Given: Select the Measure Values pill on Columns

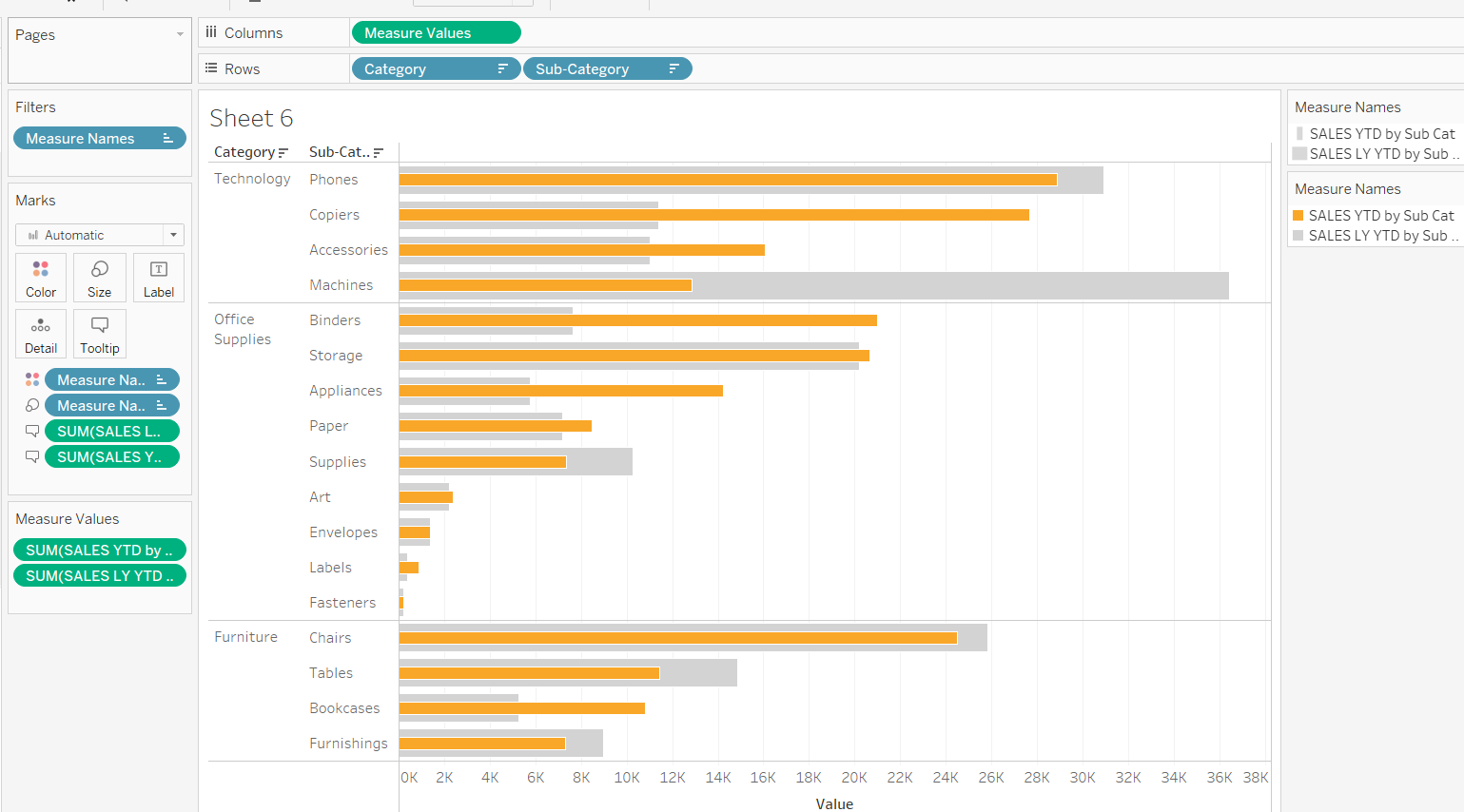Looking at the screenshot, I should pyautogui.click(x=436, y=31).
